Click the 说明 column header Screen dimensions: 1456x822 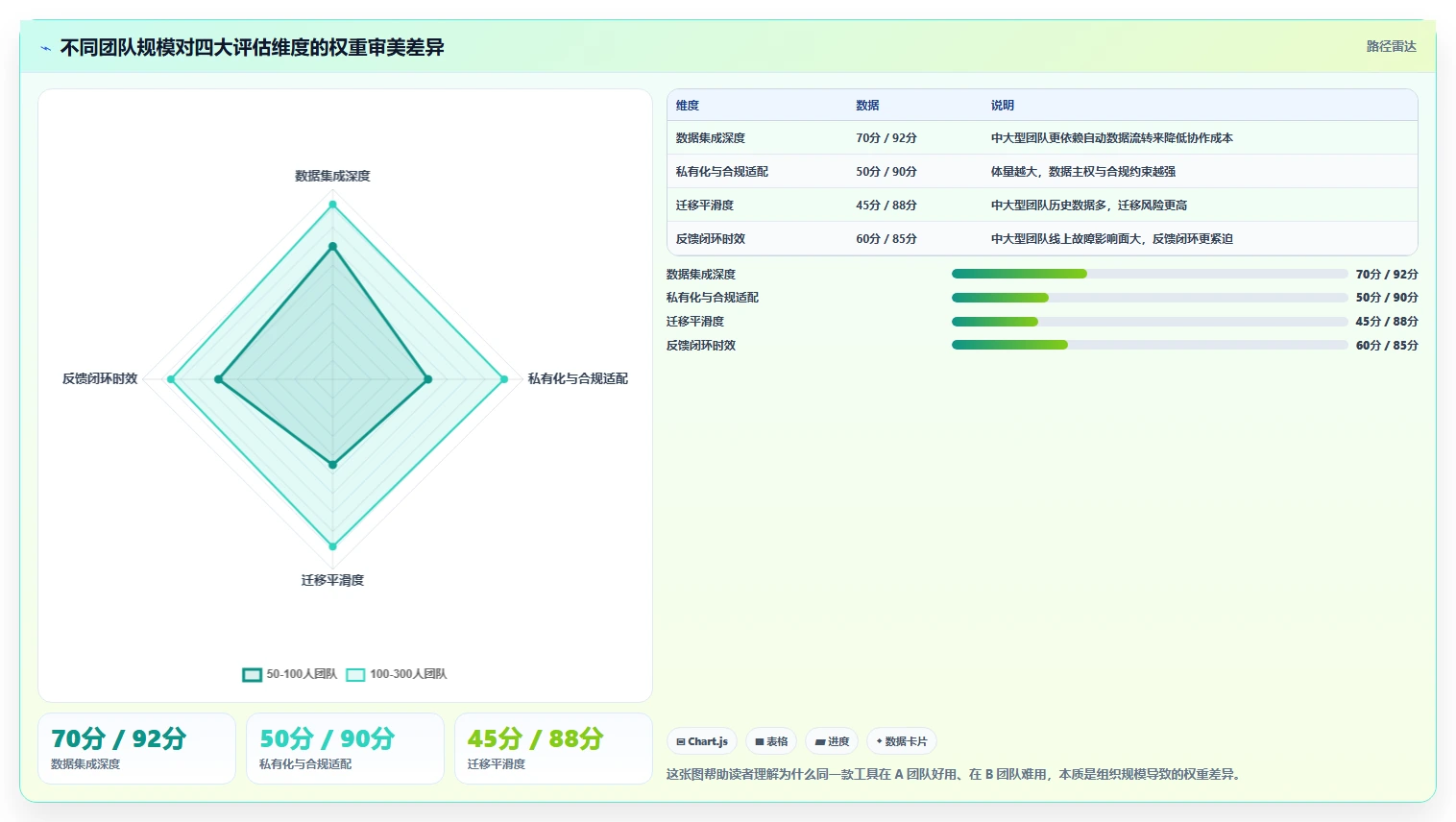point(1003,106)
